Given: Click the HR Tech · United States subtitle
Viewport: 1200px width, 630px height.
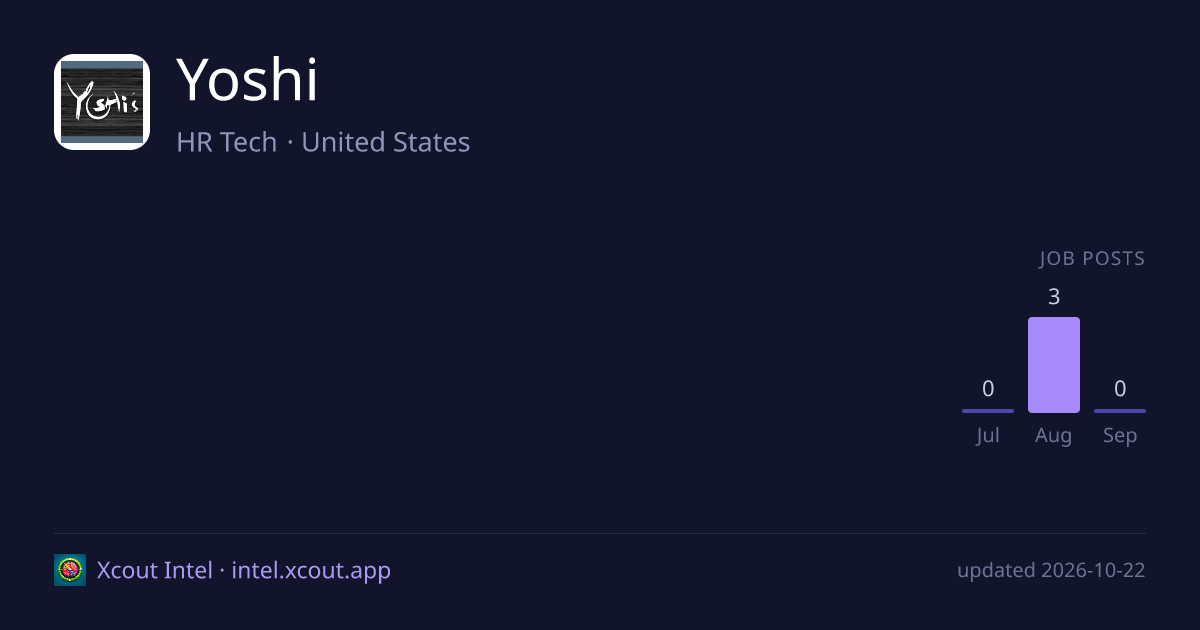Looking at the screenshot, I should (x=323, y=142).
